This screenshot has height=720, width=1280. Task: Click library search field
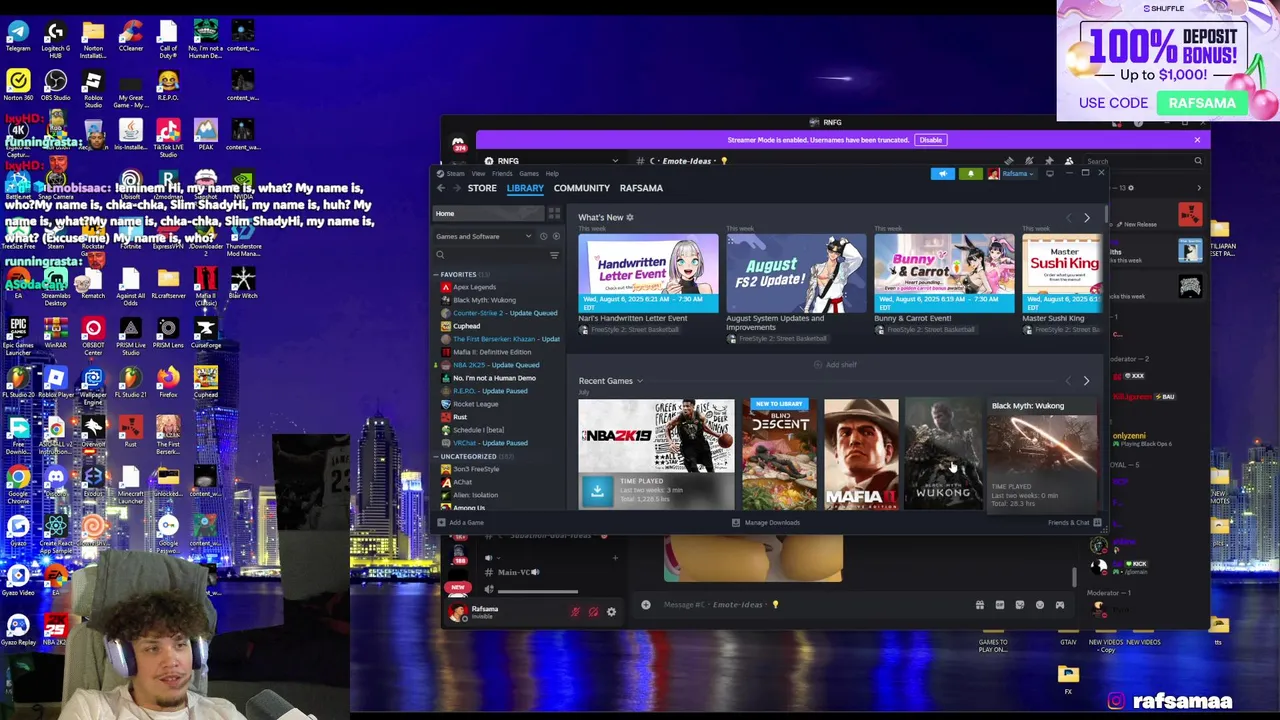[490, 255]
